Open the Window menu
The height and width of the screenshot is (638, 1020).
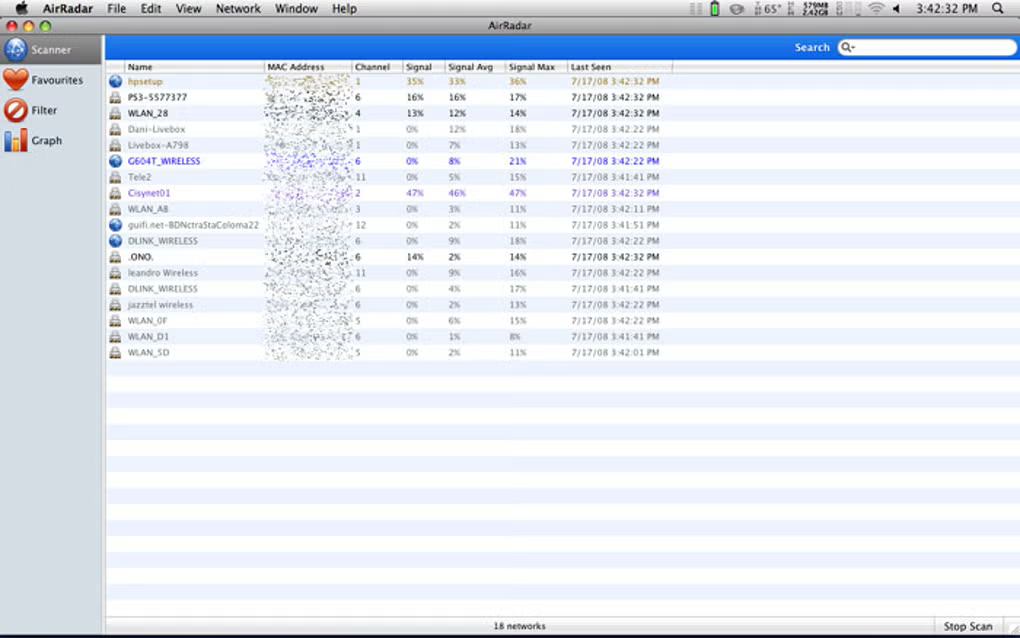click(296, 8)
